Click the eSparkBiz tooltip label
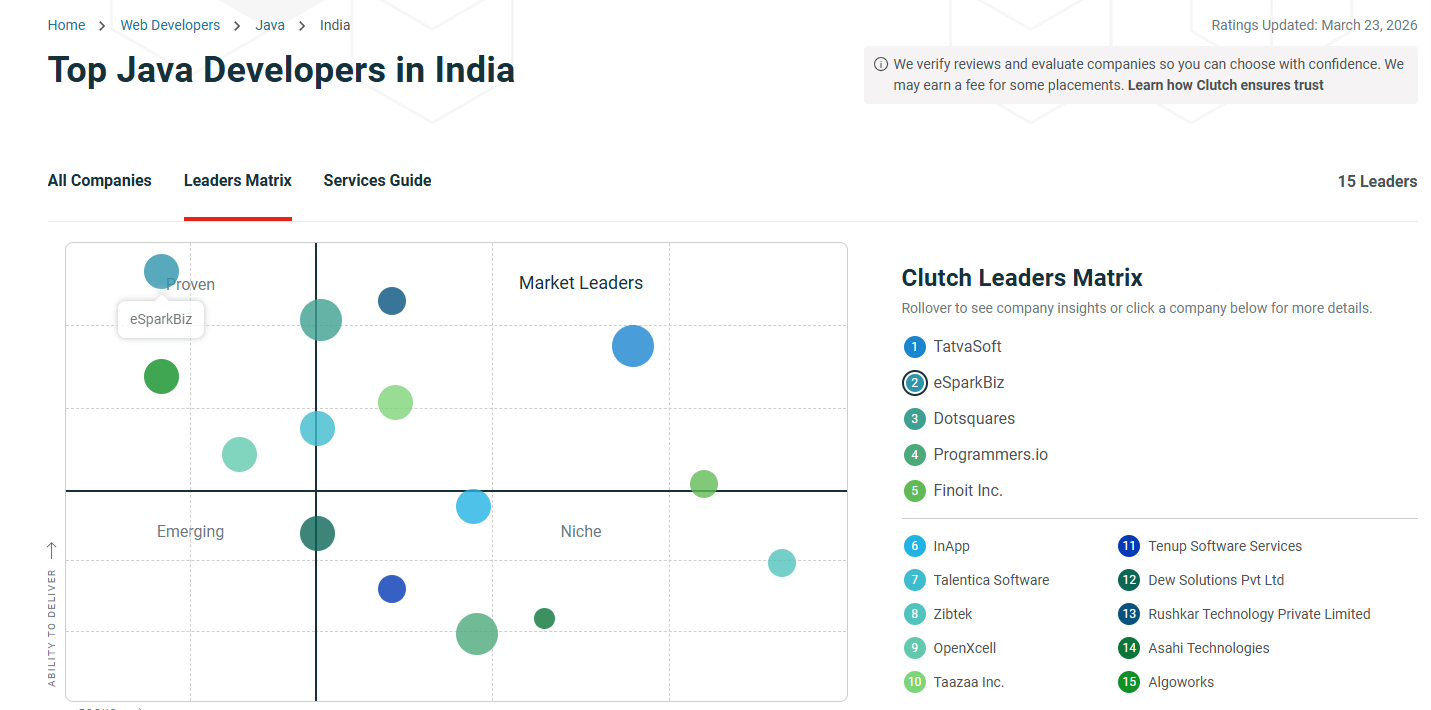This screenshot has width=1431, height=710. click(x=161, y=318)
